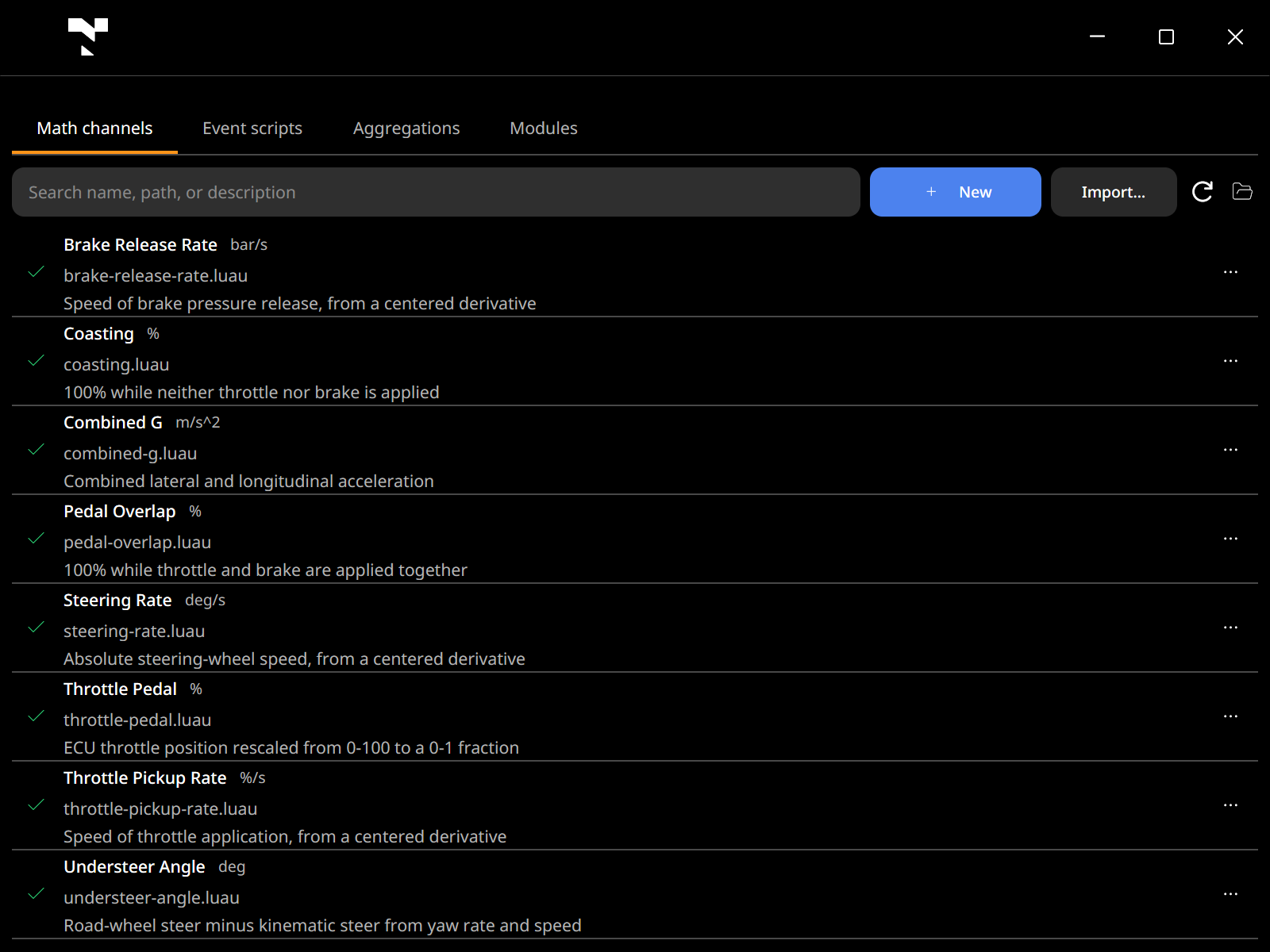Toggle the Throttle Pedal checkmark
The height and width of the screenshot is (952, 1270).
tap(36, 716)
